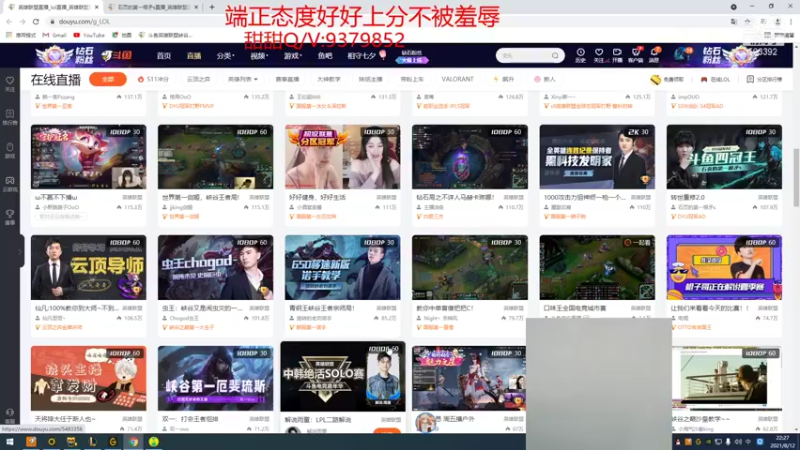
Task: Open the 开播 start-streaming icon
Action: [x=617, y=55]
